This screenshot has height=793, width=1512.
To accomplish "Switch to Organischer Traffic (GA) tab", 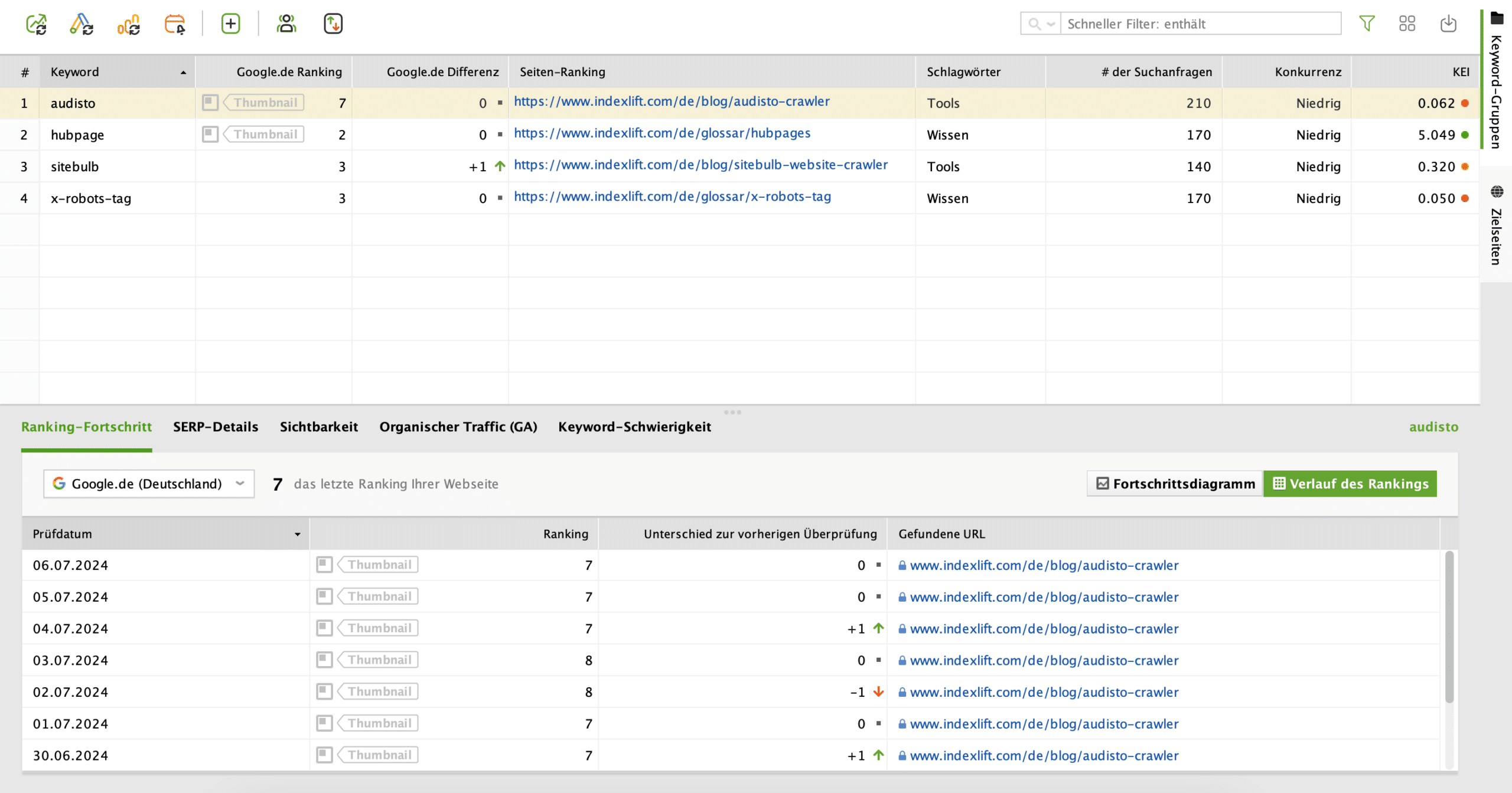I will tap(458, 427).
